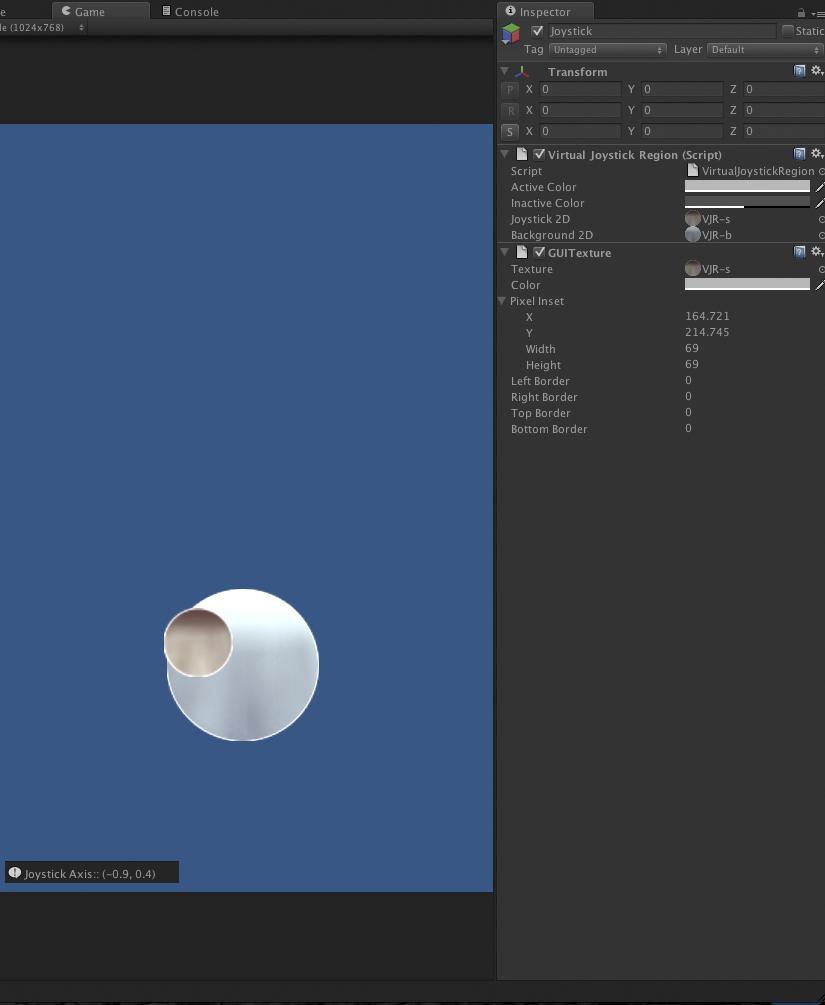Image resolution: width=825 pixels, height=1005 pixels.
Task: Click the 'Joystick Axis:: (-0.9, 0.4)' status message
Action: (90, 874)
